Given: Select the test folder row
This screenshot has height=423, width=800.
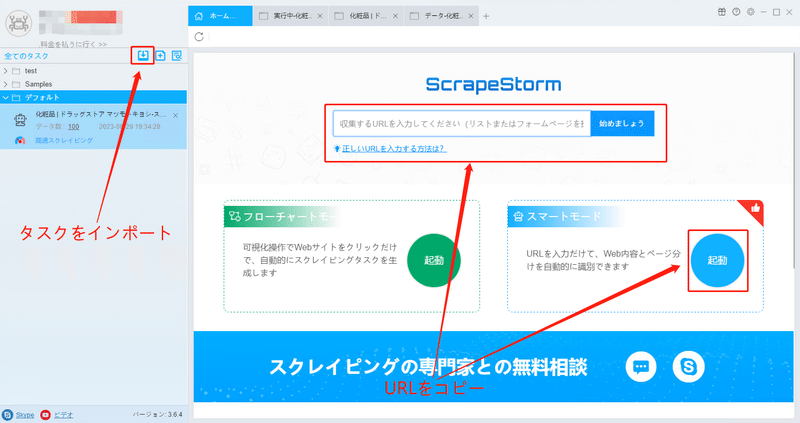Looking at the screenshot, I should pos(93,71).
